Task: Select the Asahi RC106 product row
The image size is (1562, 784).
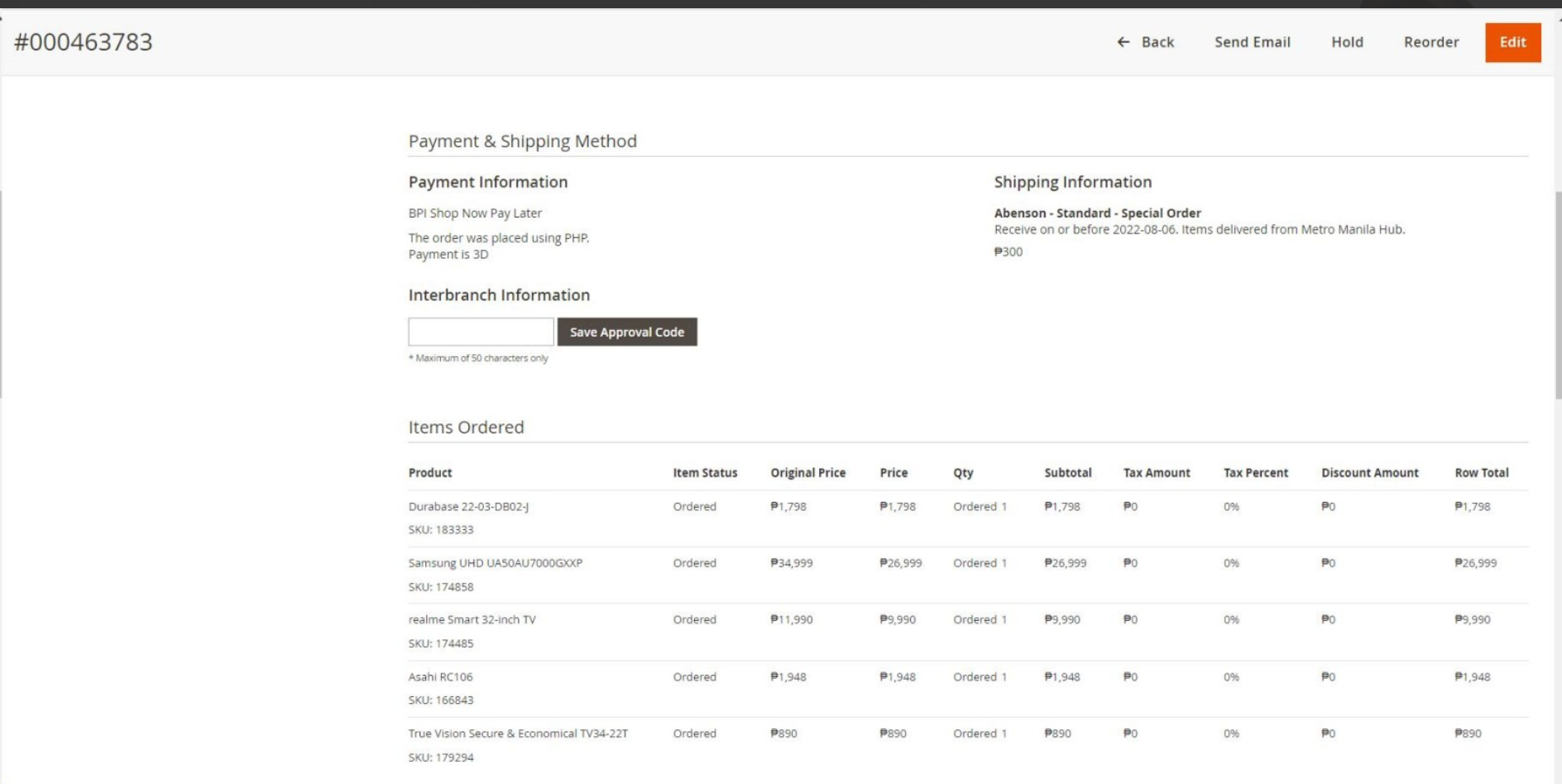Action: 440,676
